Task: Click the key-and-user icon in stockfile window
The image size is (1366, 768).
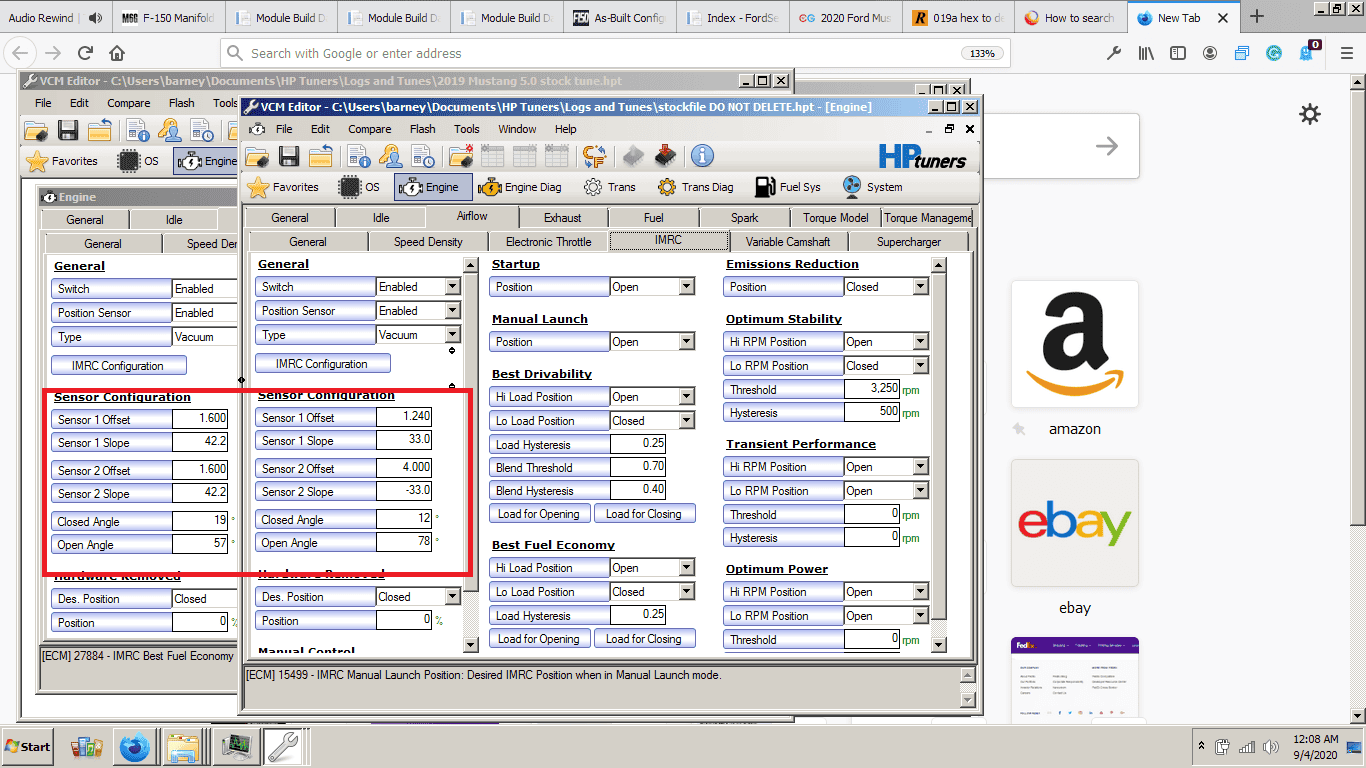Action: coord(391,156)
